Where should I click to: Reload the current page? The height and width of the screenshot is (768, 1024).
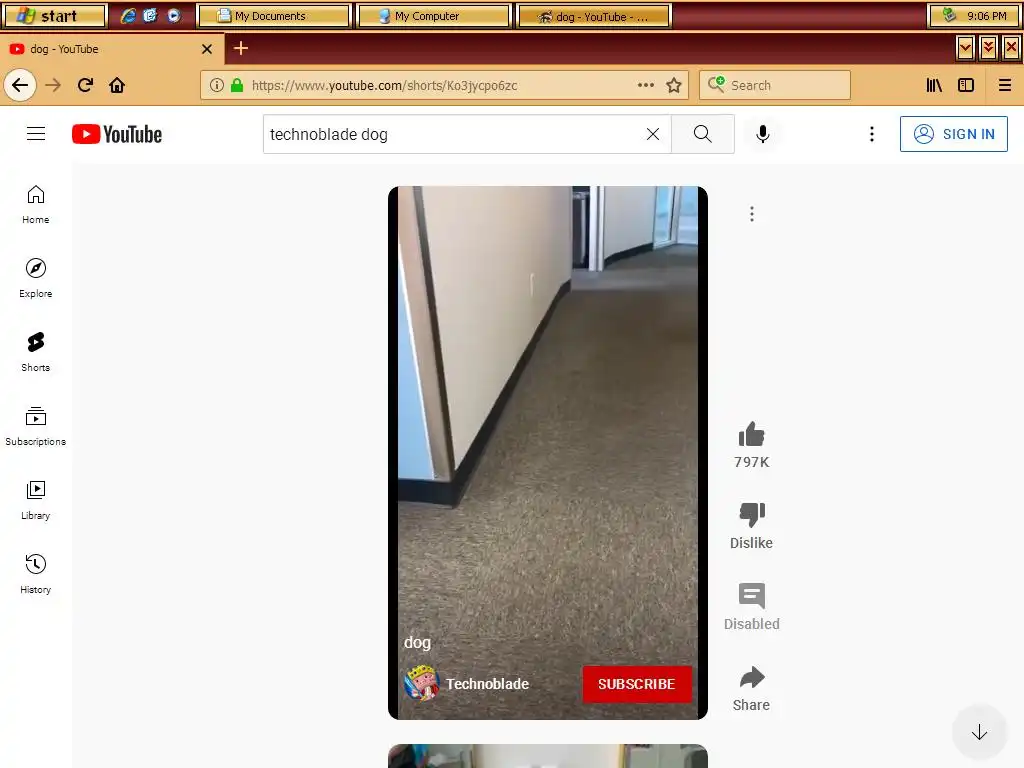click(85, 85)
